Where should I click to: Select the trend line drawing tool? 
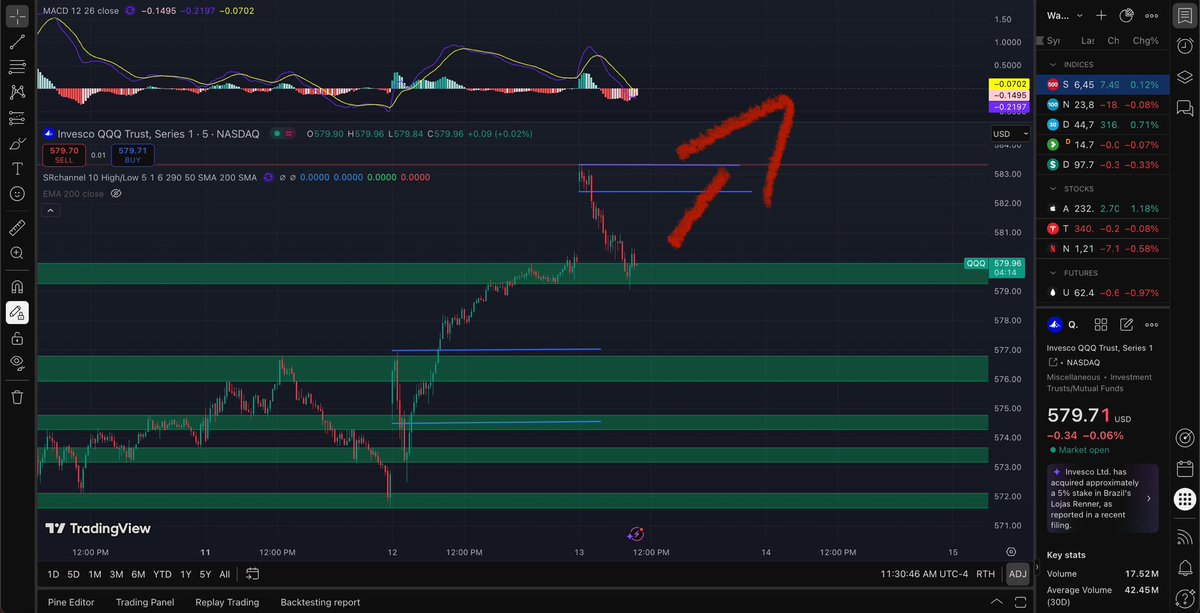[x=17, y=42]
